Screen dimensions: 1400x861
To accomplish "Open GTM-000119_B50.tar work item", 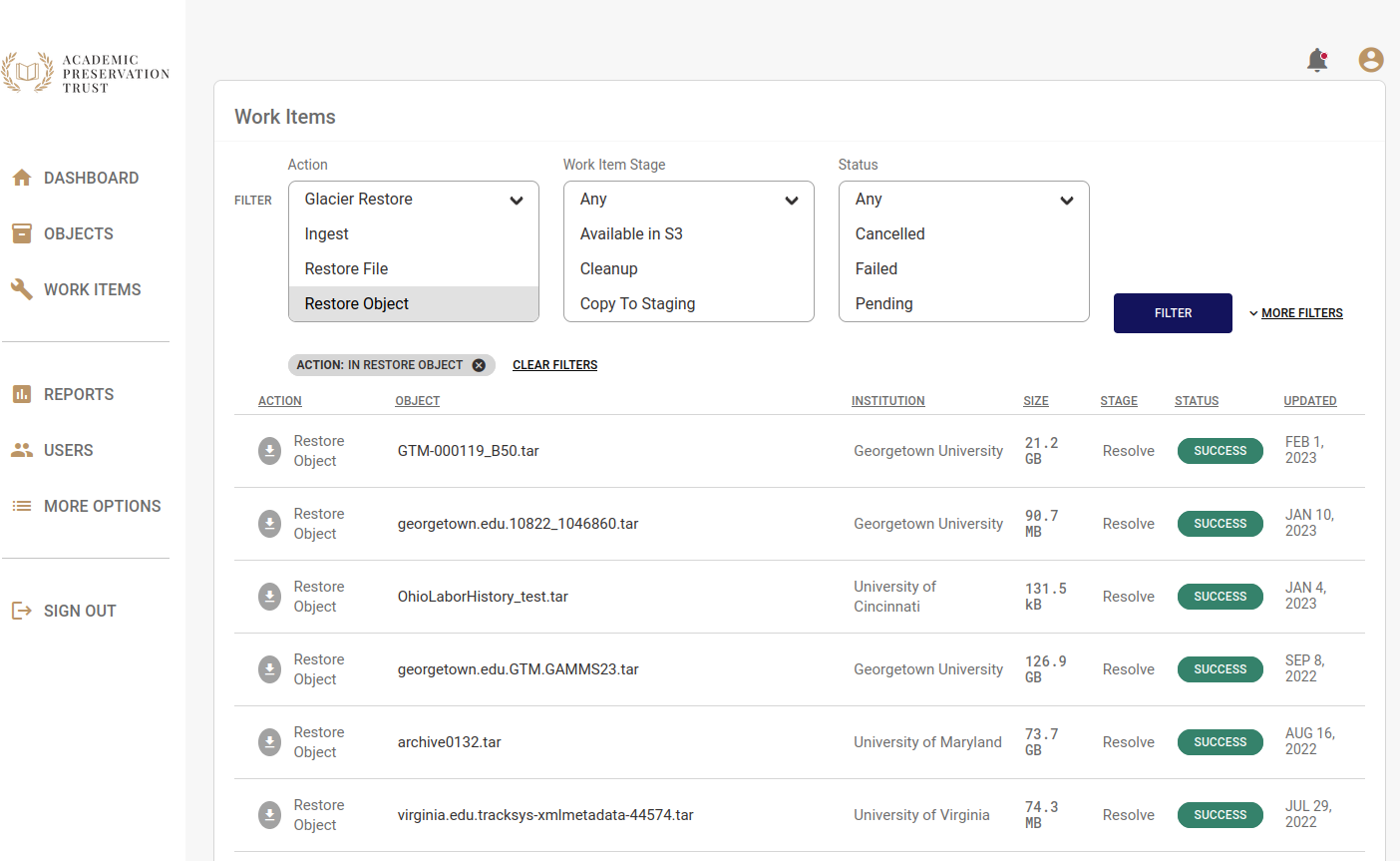I will point(469,451).
